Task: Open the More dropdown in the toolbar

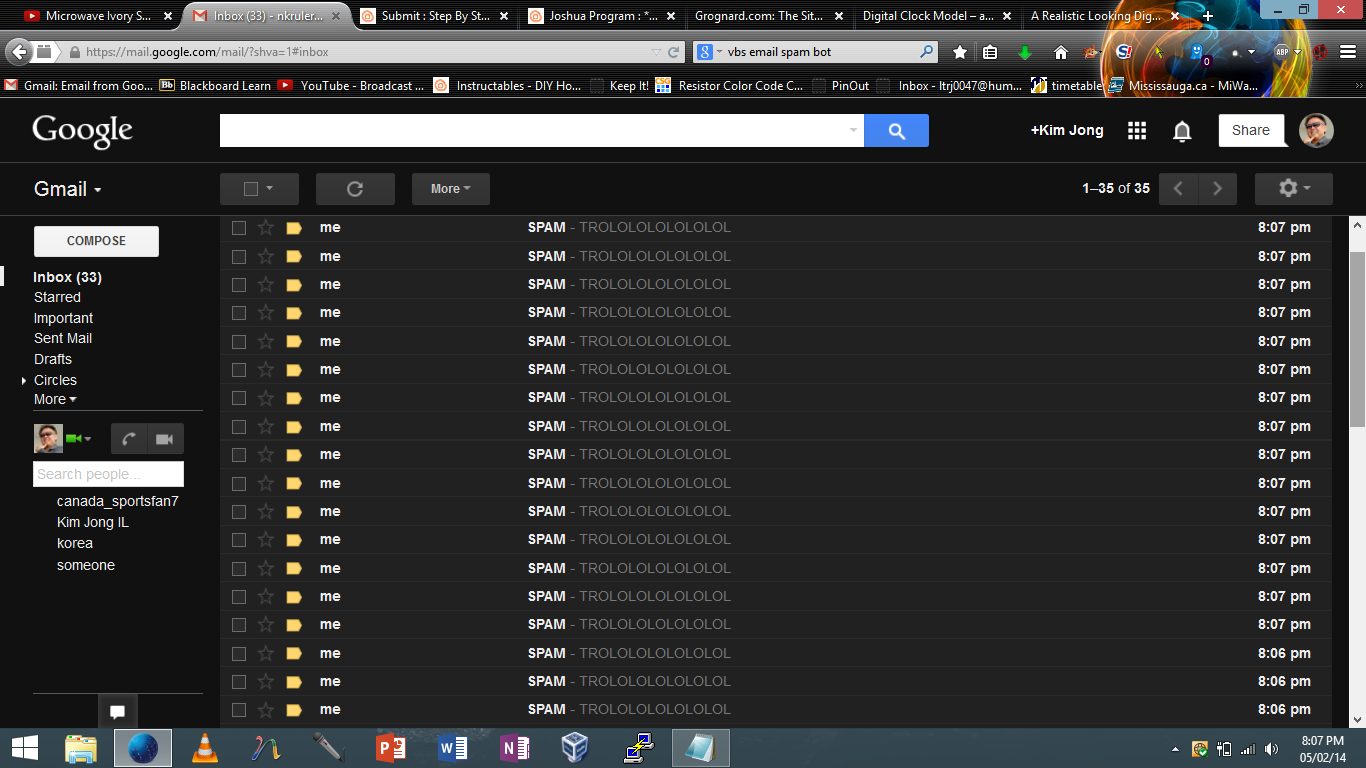Action: click(450, 188)
